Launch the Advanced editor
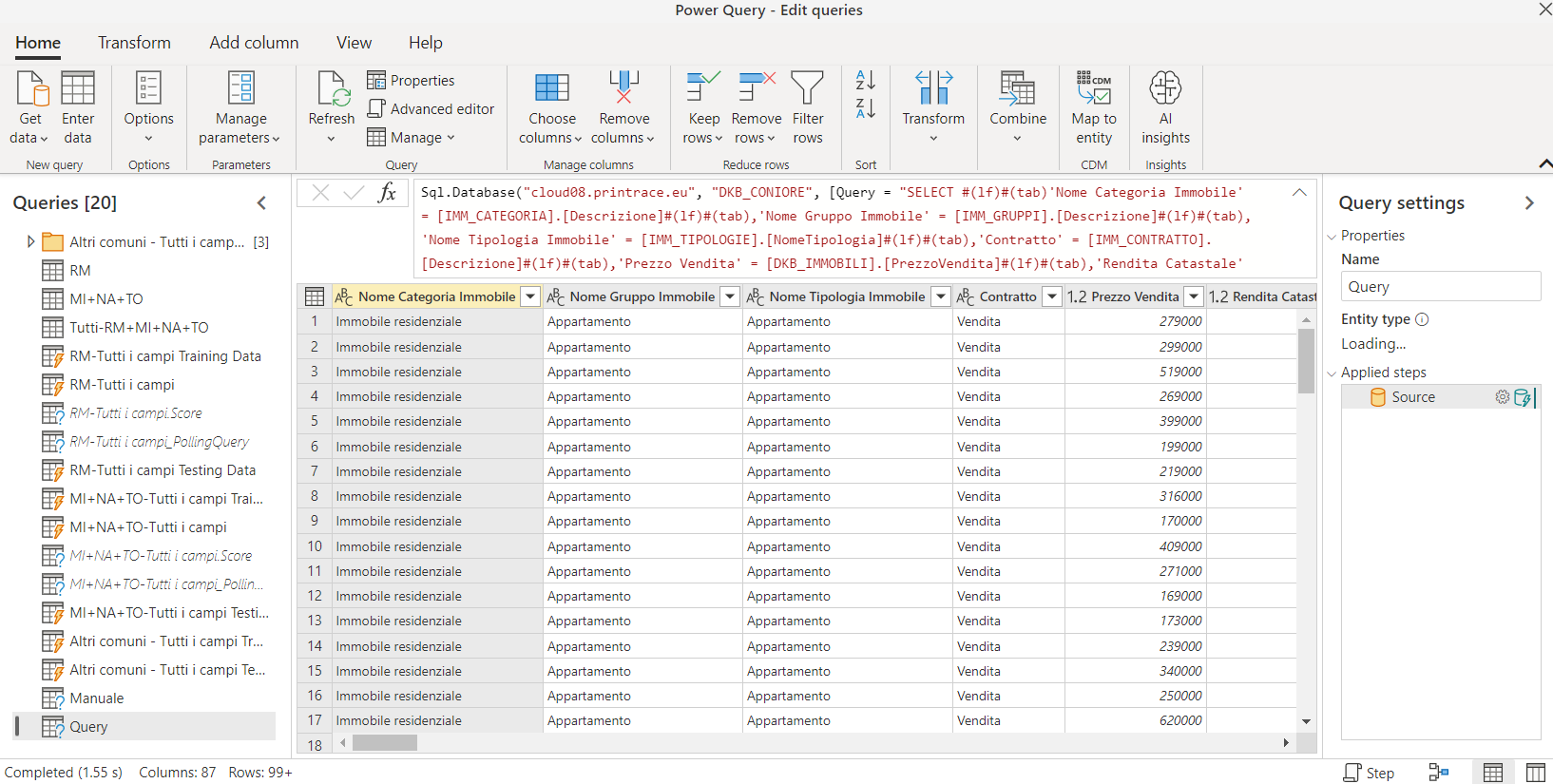 pyautogui.click(x=431, y=109)
